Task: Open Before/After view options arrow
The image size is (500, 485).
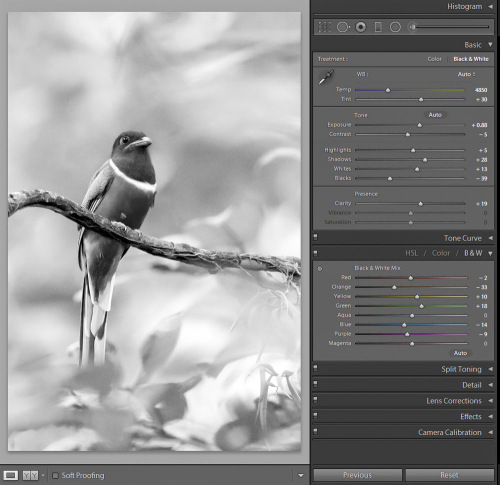Action: pyautogui.click(x=43, y=476)
